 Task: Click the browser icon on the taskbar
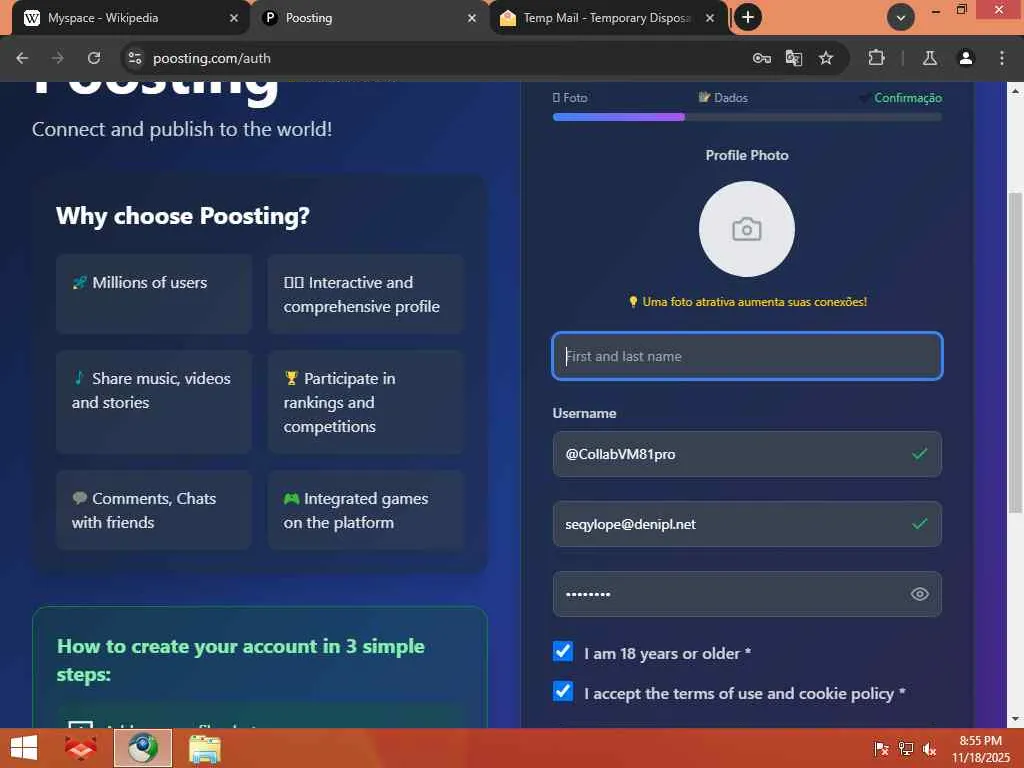142,748
